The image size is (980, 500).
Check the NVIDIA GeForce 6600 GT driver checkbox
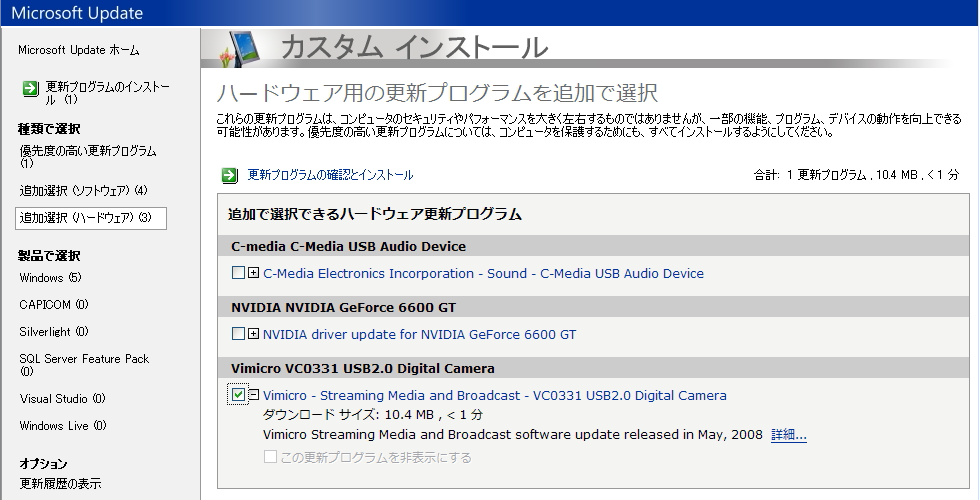[238, 334]
